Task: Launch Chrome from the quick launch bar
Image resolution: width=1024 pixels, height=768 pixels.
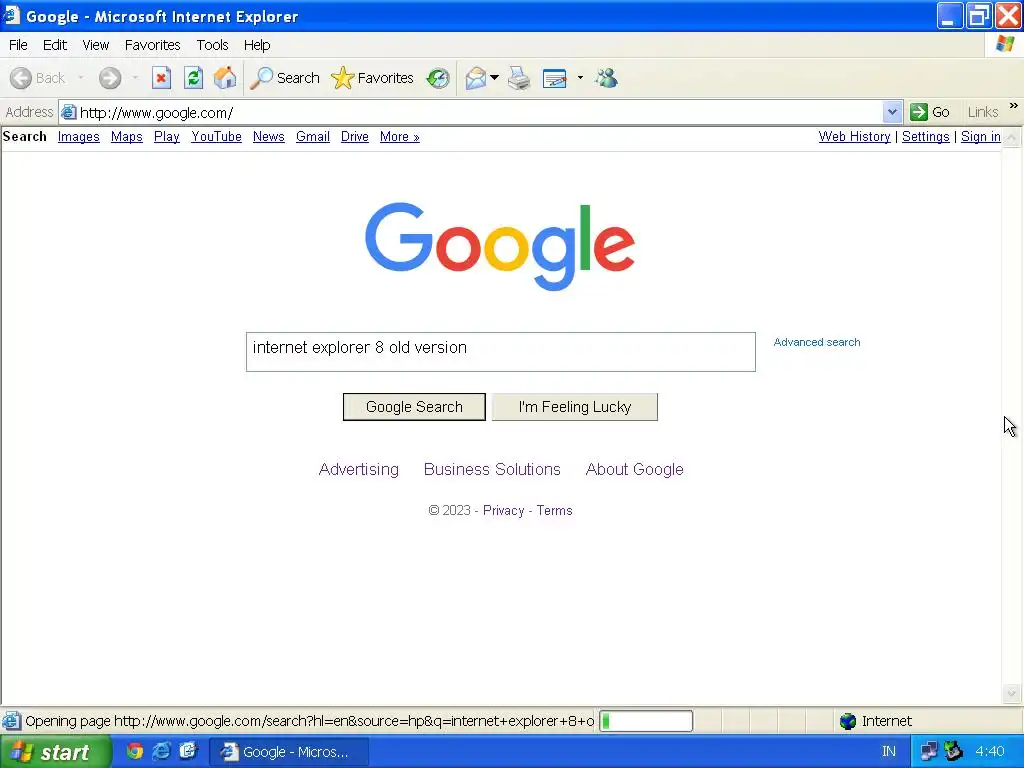Action: coord(135,752)
